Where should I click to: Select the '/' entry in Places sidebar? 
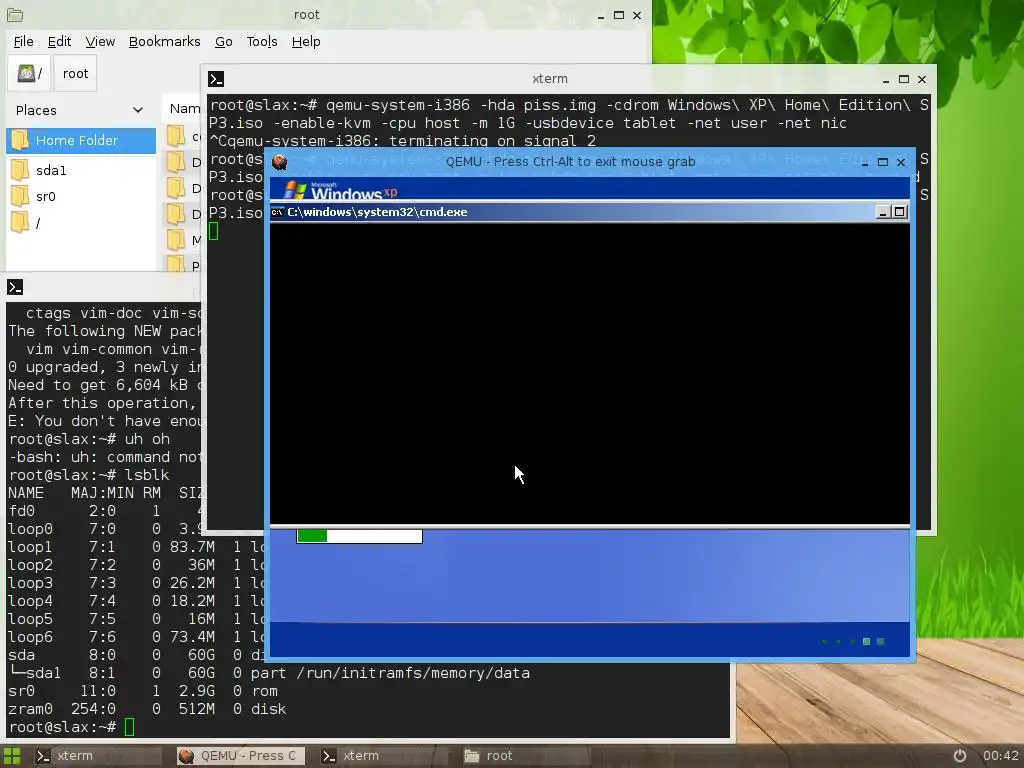[81, 223]
